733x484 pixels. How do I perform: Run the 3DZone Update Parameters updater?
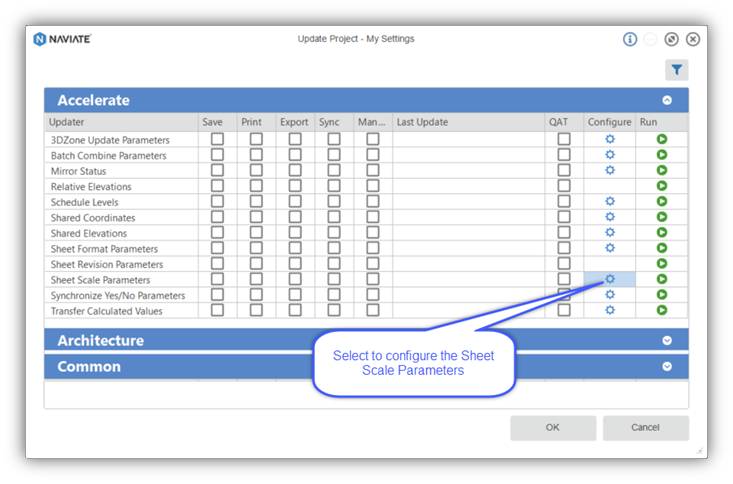[661, 139]
